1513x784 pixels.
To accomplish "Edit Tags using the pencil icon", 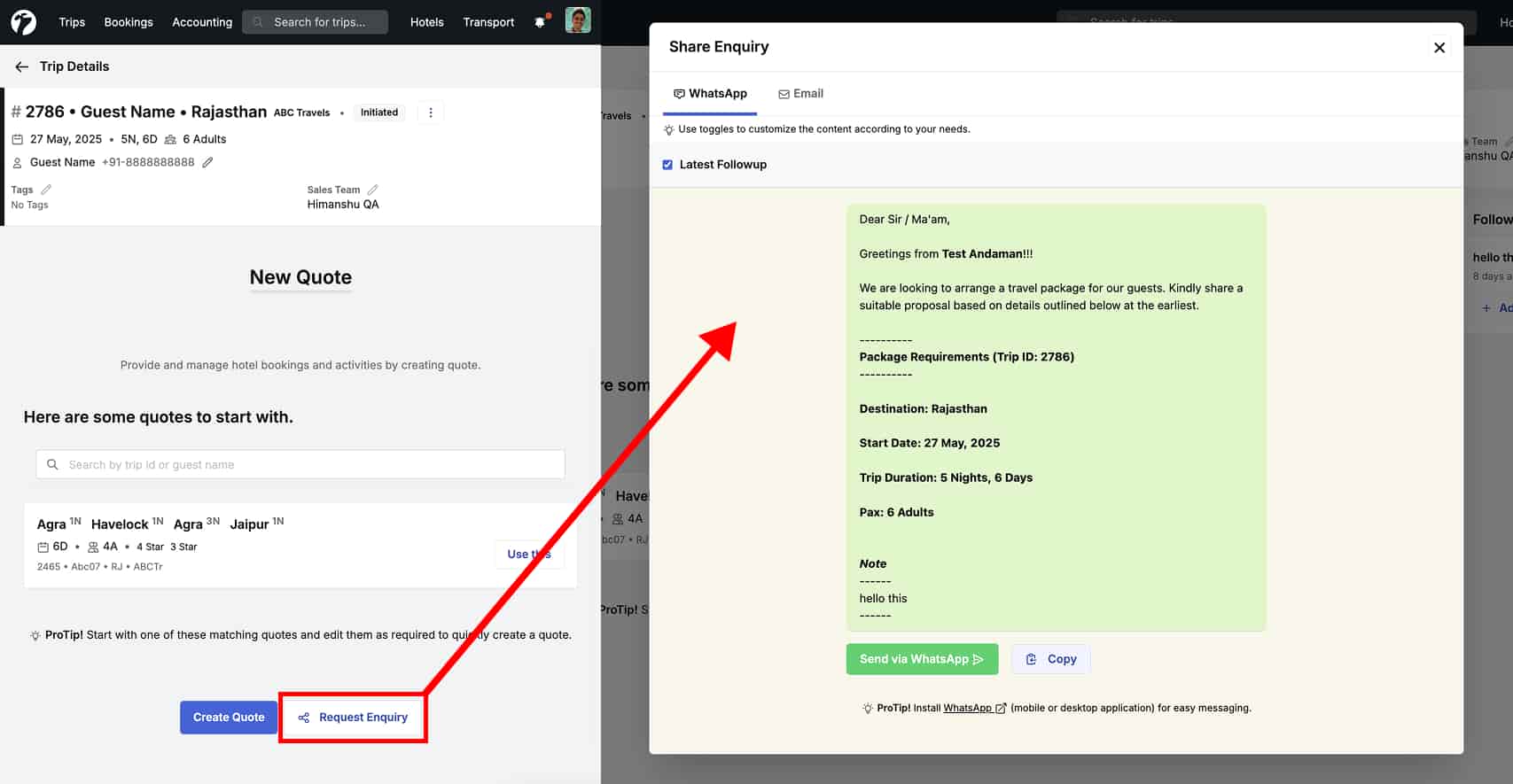I will coord(46,190).
